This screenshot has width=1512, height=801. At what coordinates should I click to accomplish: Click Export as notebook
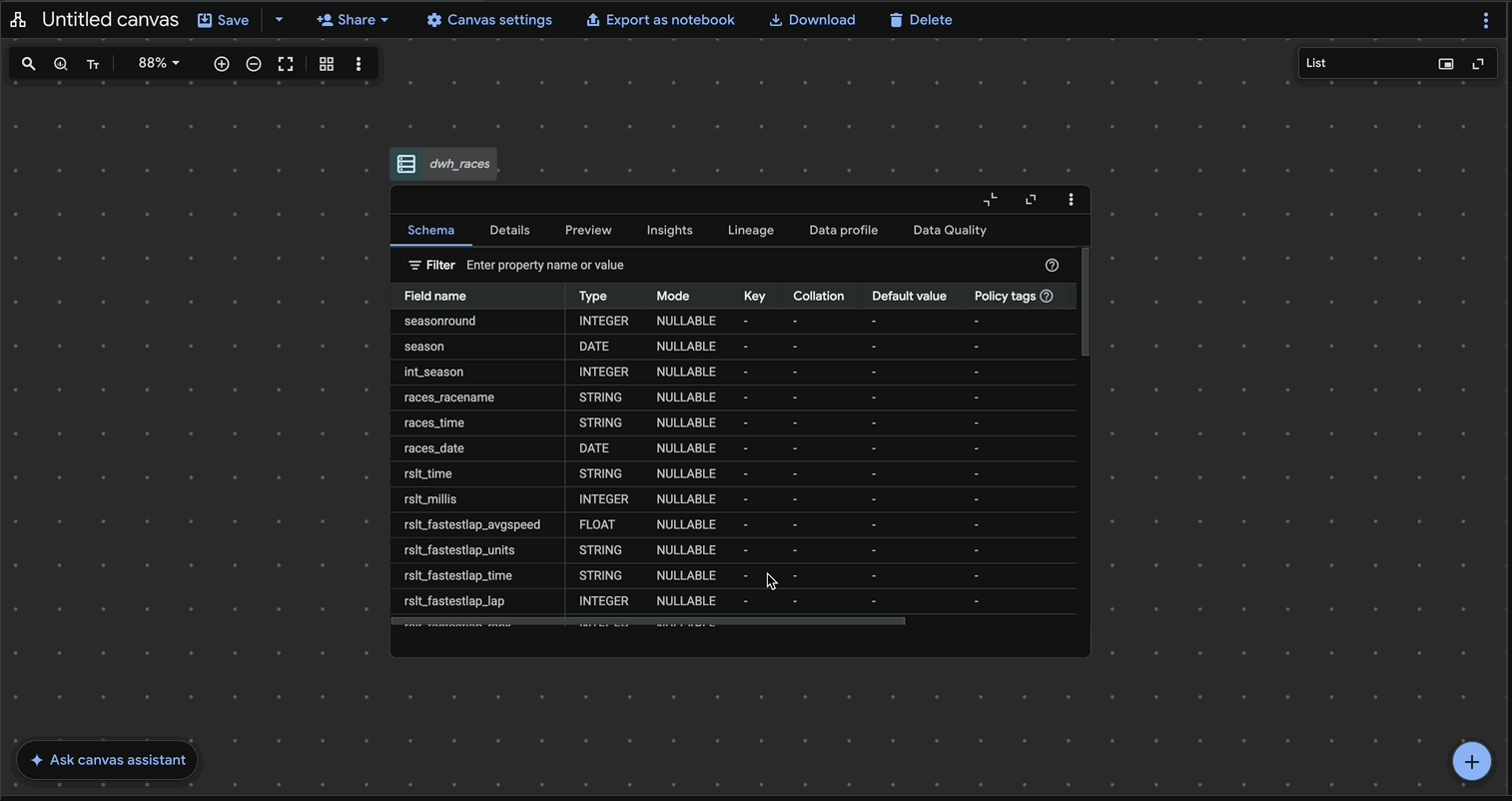(x=659, y=19)
